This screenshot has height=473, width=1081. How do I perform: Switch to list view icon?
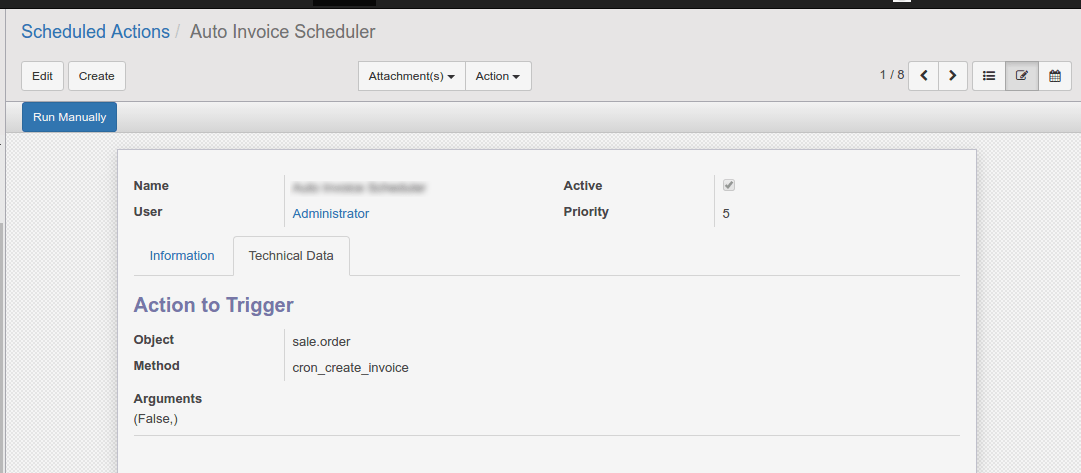[x=989, y=76]
